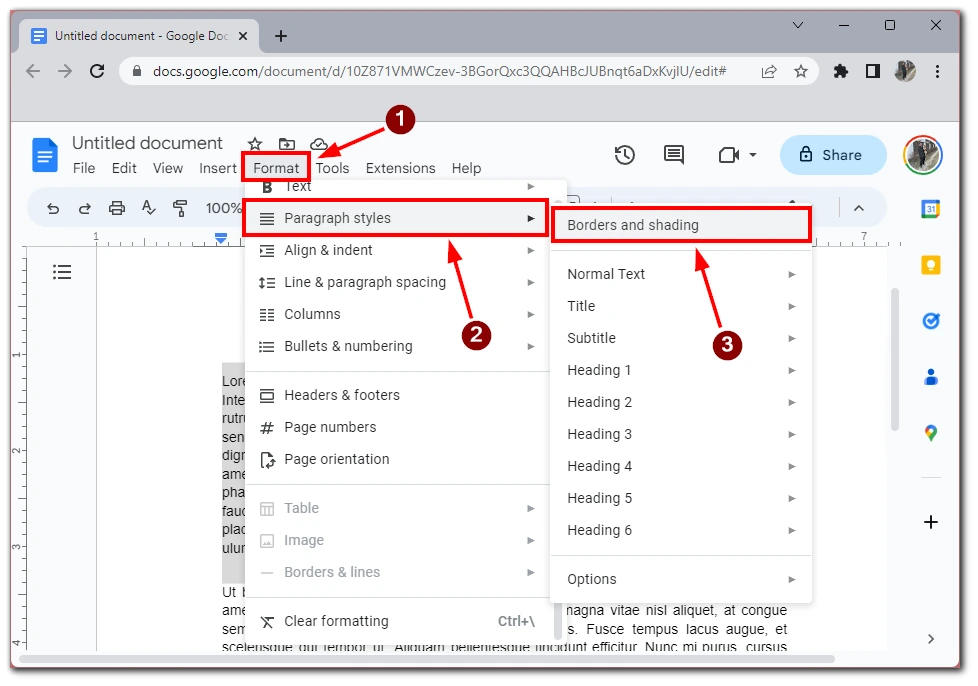Click the Share button
This screenshot has width=978, height=686.
tap(833, 155)
